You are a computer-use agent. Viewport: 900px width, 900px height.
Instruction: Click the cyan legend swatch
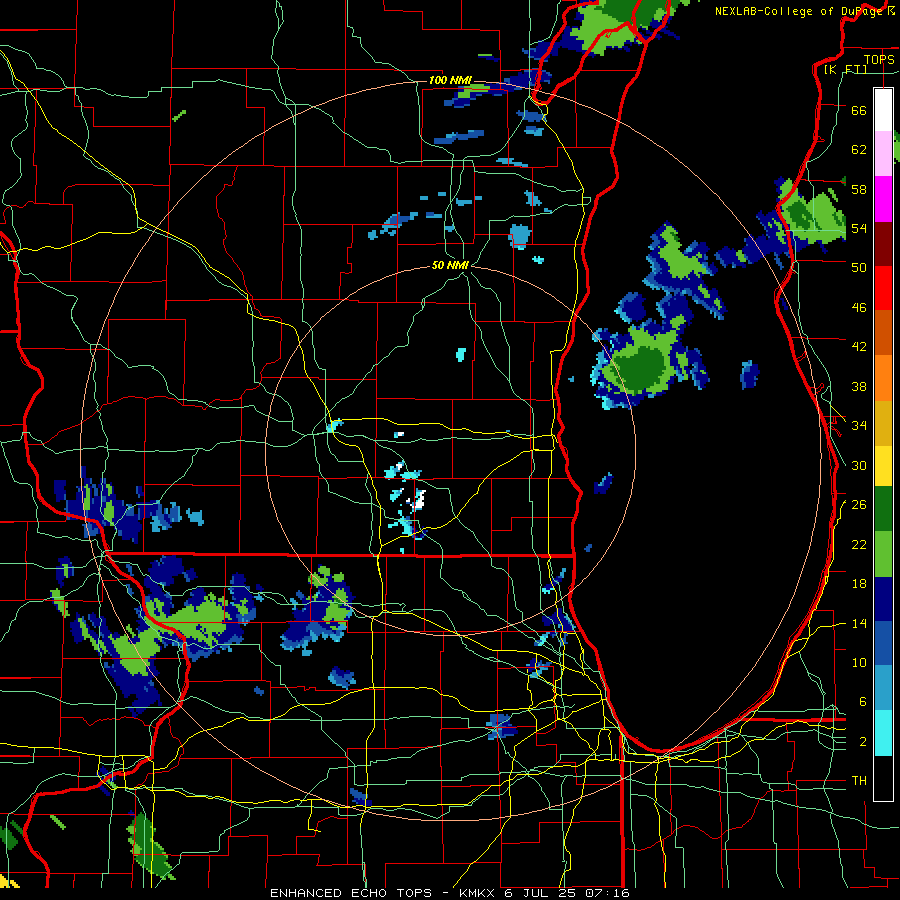[x=883, y=733]
